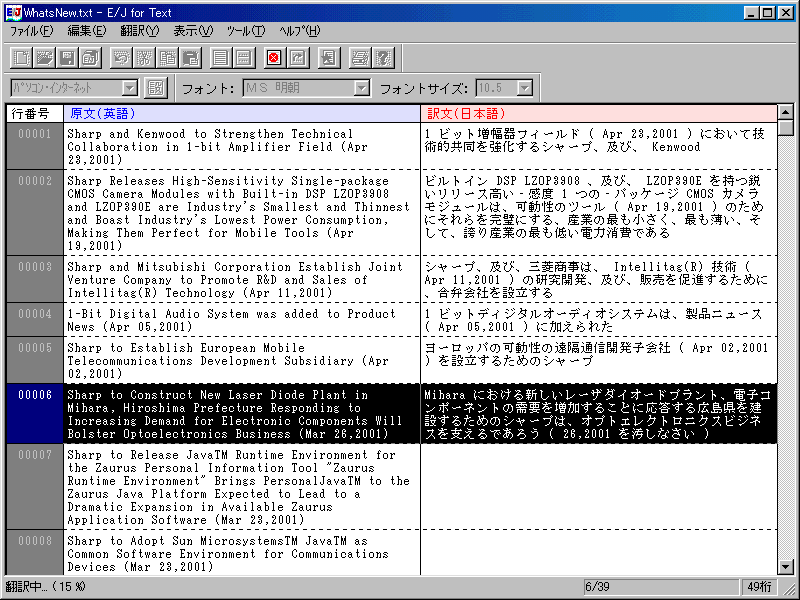Click the star document toolbar icon
Viewport: 800px width, 600px height.
tap(329, 58)
